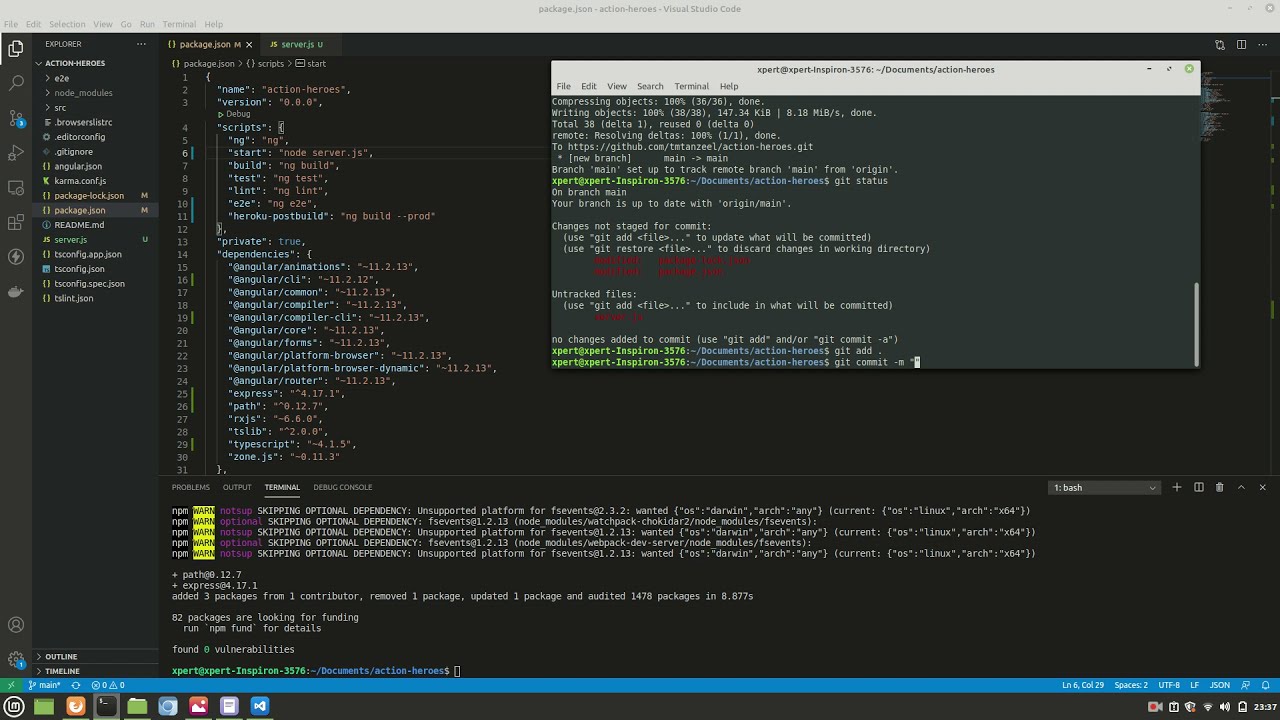The image size is (1280, 720).
Task: Open tsconfig.spec.json in the explorer
Action: [89, 284]
